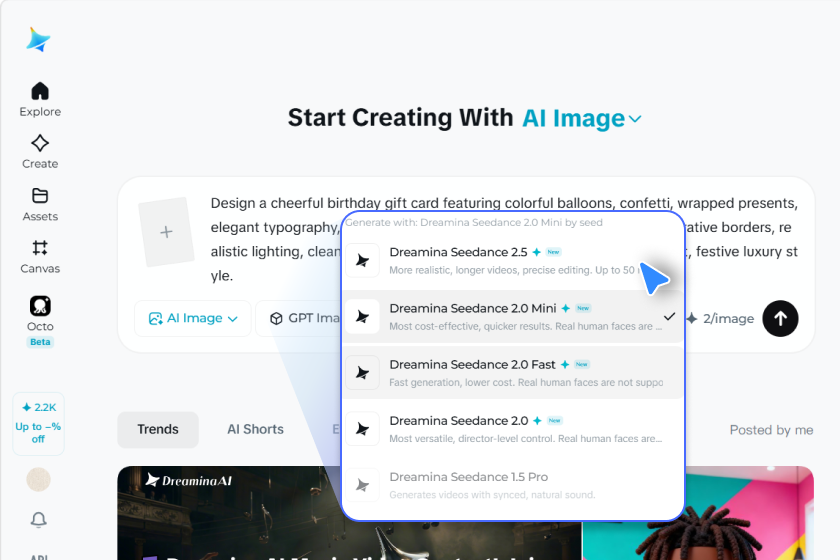Click the Posted by me link
Viewport: 840px width, 560px height.
tap(771, 430)
